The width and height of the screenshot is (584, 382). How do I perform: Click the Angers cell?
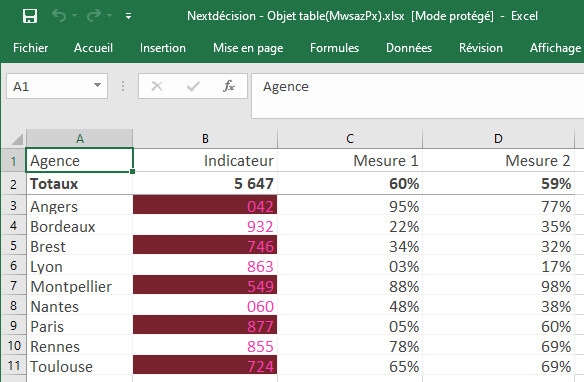click(79, 206)
